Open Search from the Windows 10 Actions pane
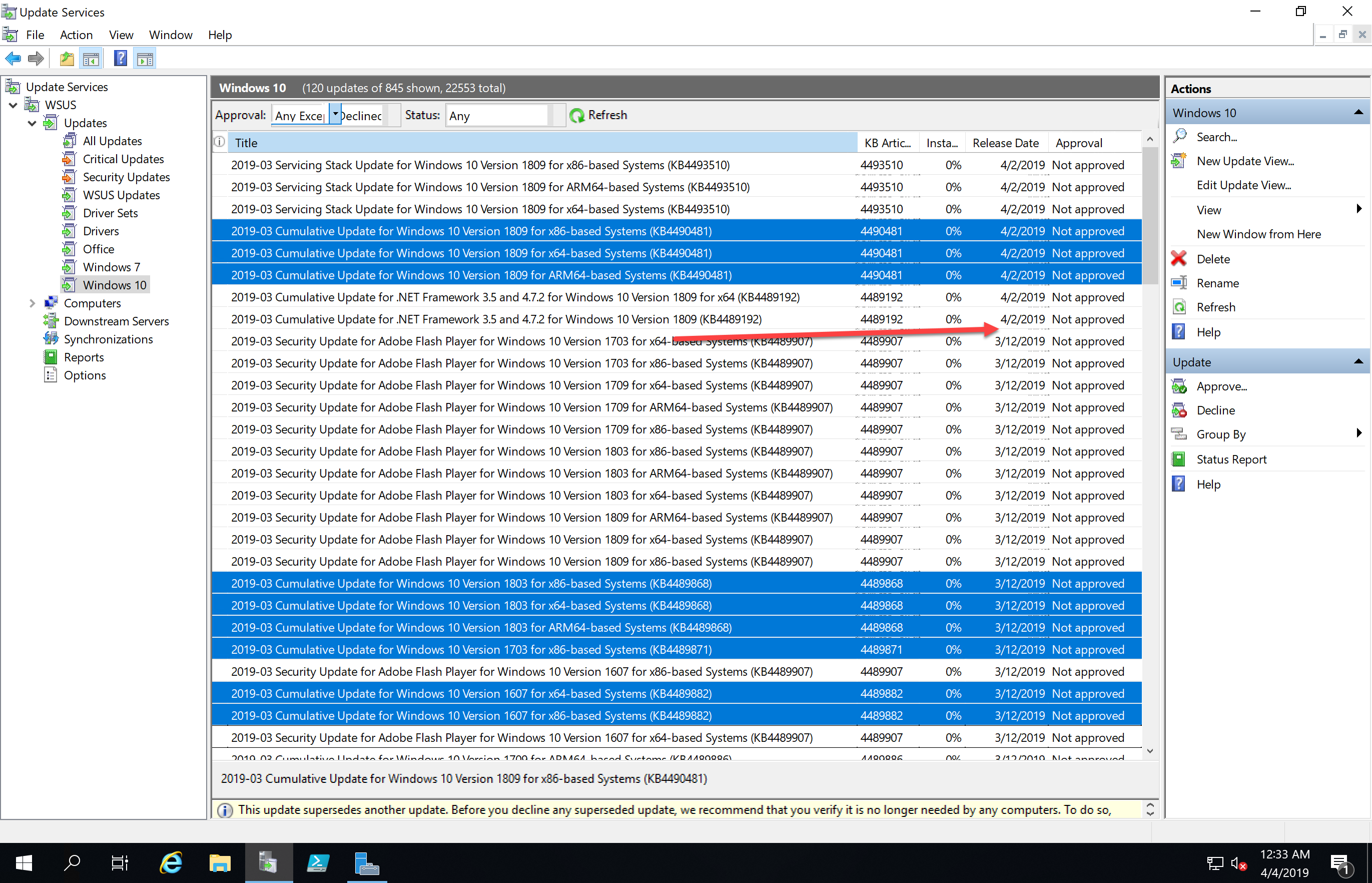The image size is (1372, 883). [x=1180, y=137]
